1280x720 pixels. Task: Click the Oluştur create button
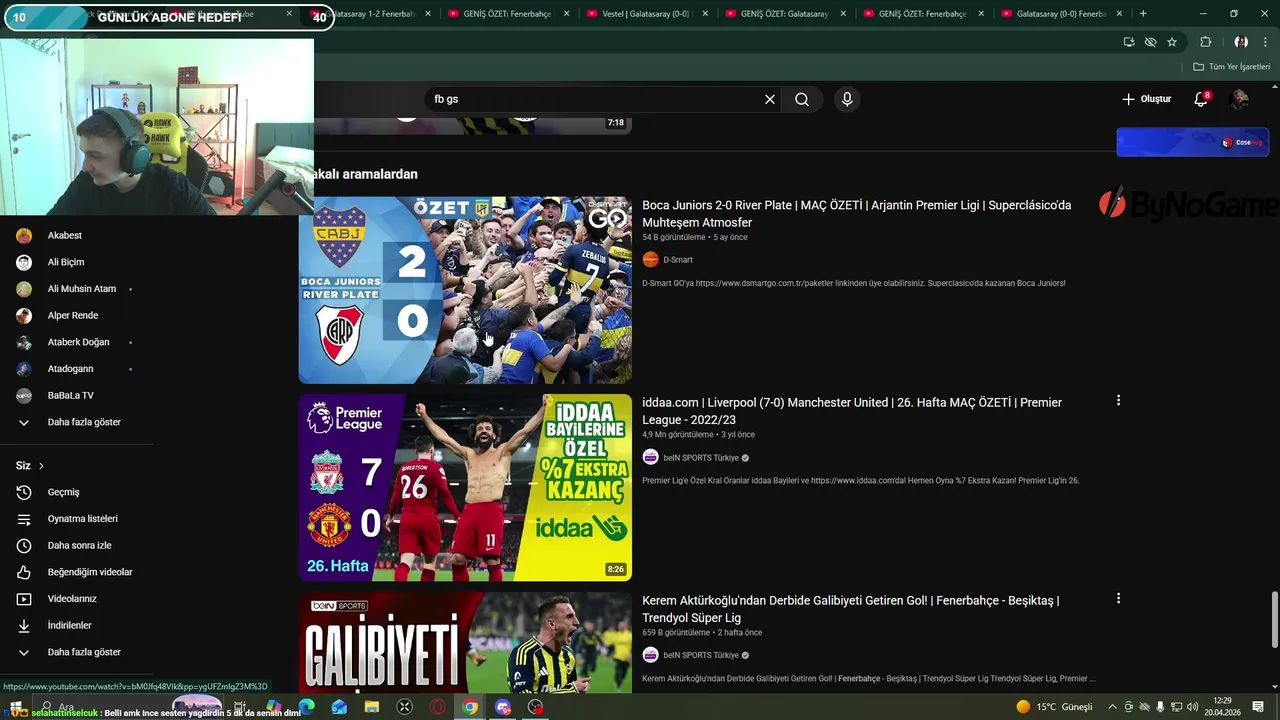1146,99
